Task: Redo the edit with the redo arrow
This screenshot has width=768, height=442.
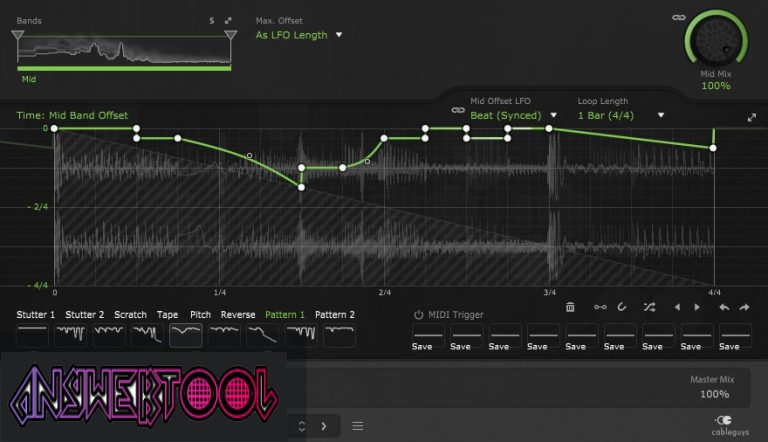Action: click(x=744, y=307)
